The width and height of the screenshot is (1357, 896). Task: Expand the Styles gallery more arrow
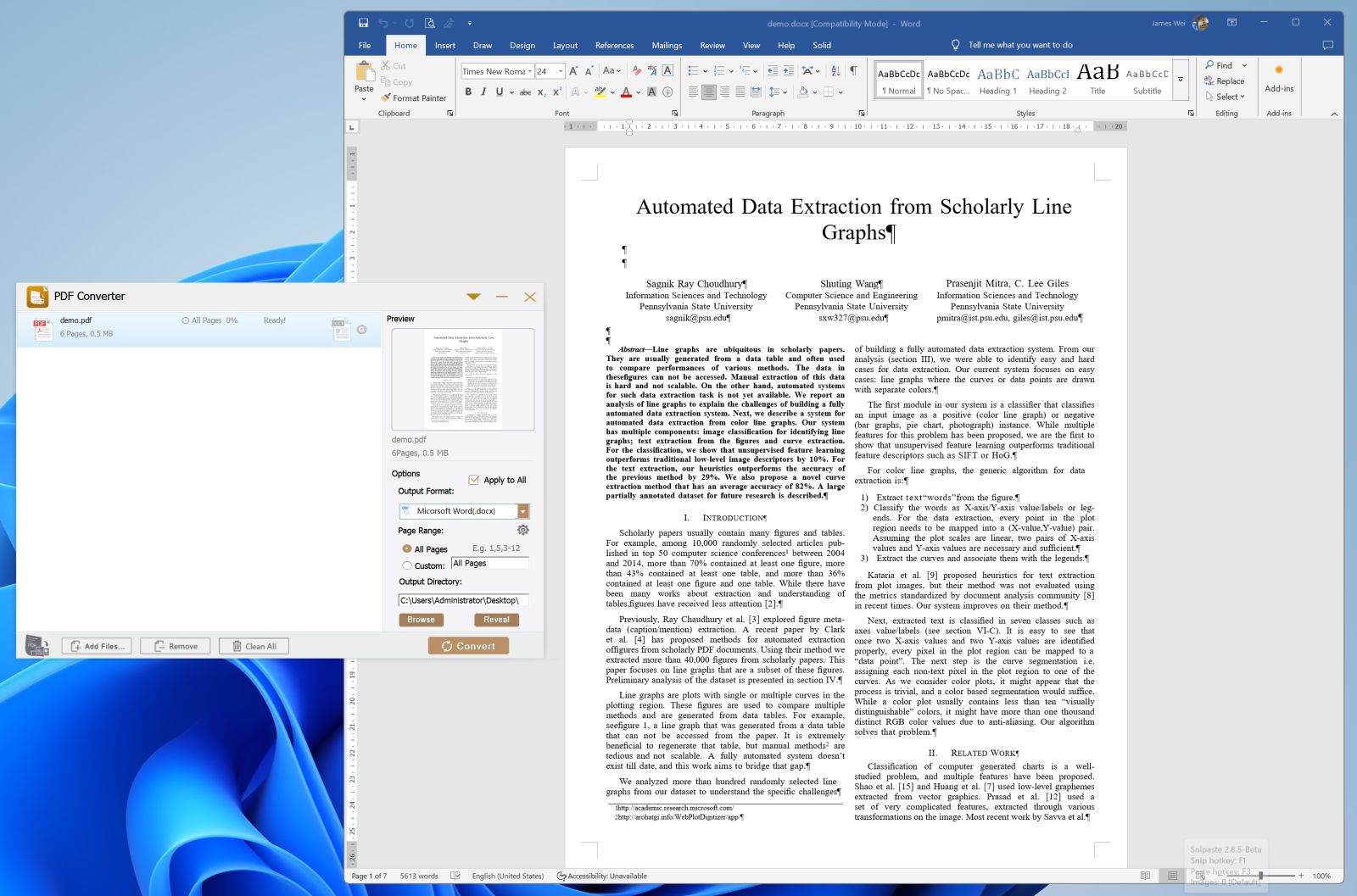click(x=1181, y=79)
